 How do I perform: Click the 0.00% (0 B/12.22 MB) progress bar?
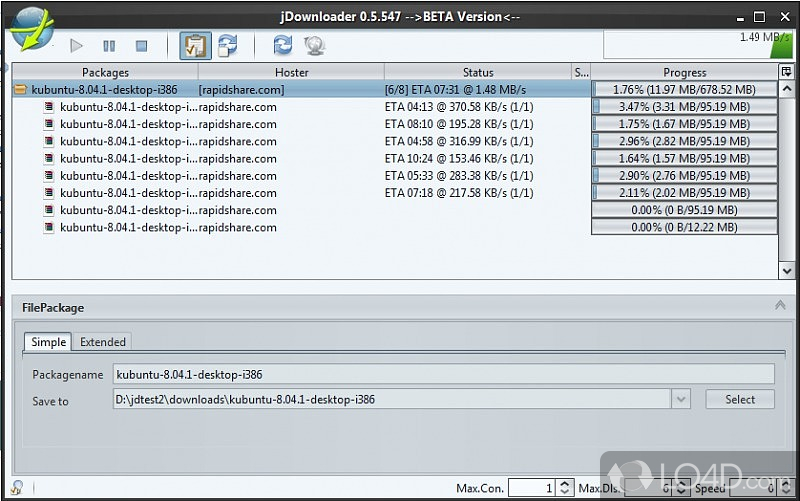684,228
